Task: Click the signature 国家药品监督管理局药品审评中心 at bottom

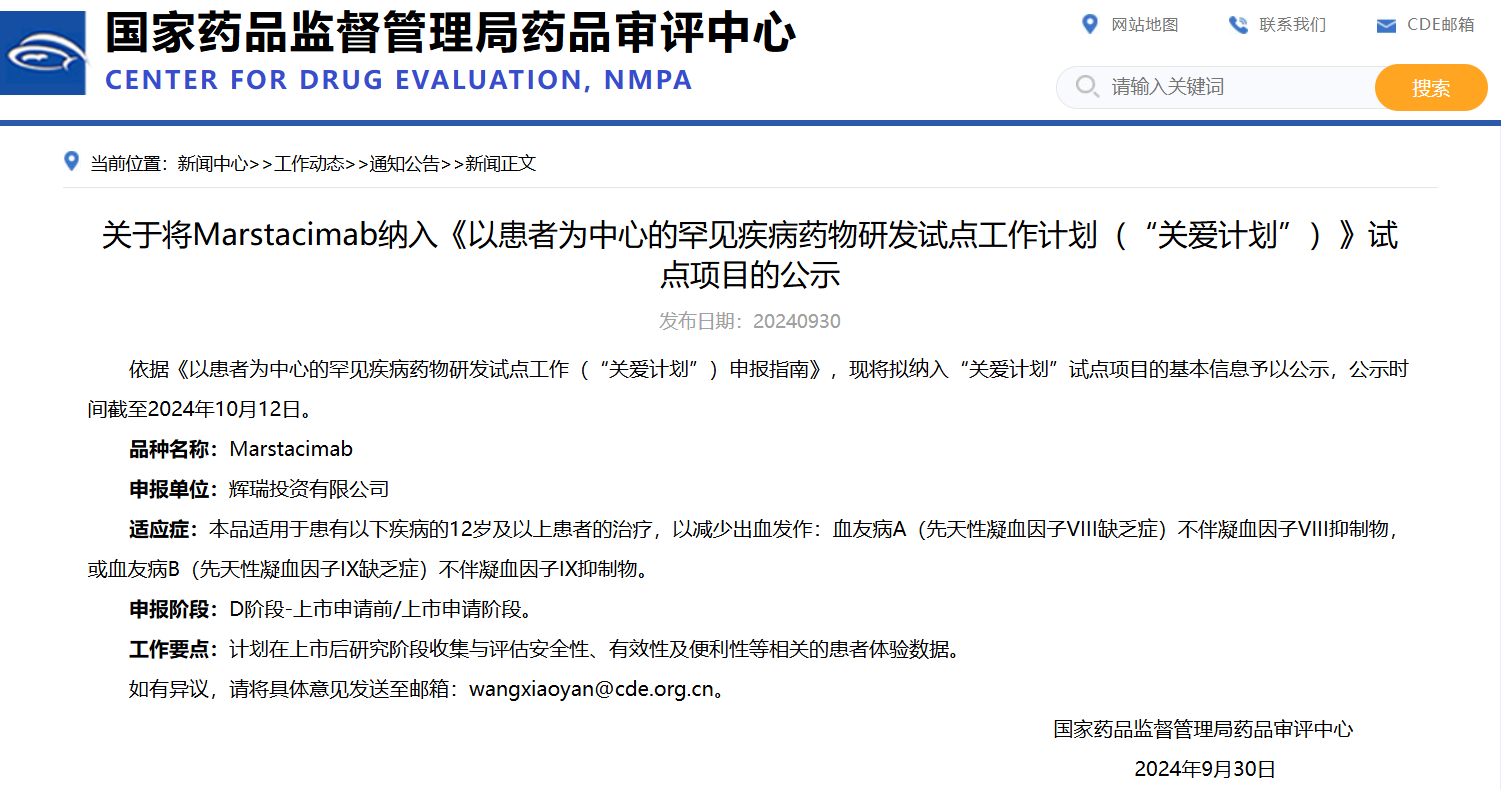Action: coord(1203,729)
